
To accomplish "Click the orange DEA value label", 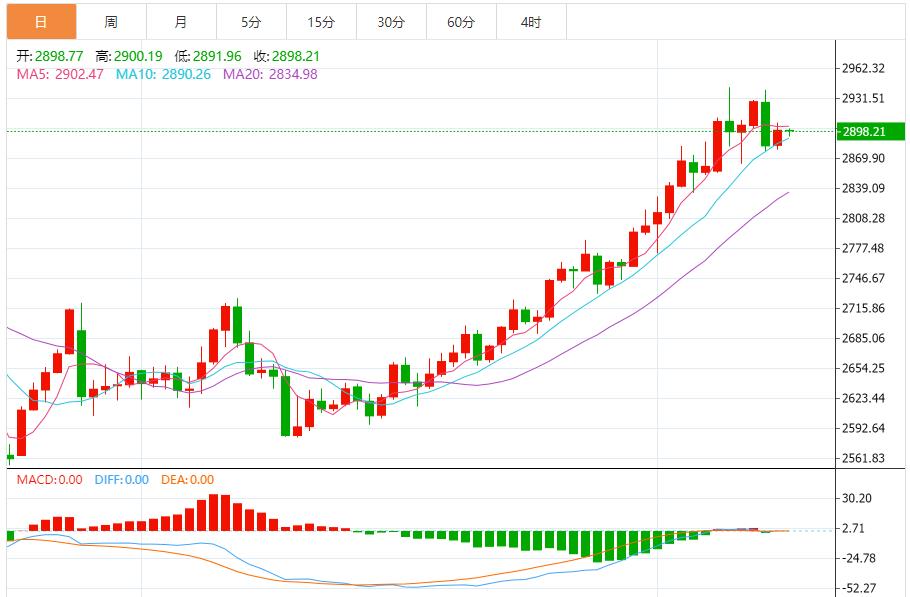I will pyautogui.click(x=188, y=480).
